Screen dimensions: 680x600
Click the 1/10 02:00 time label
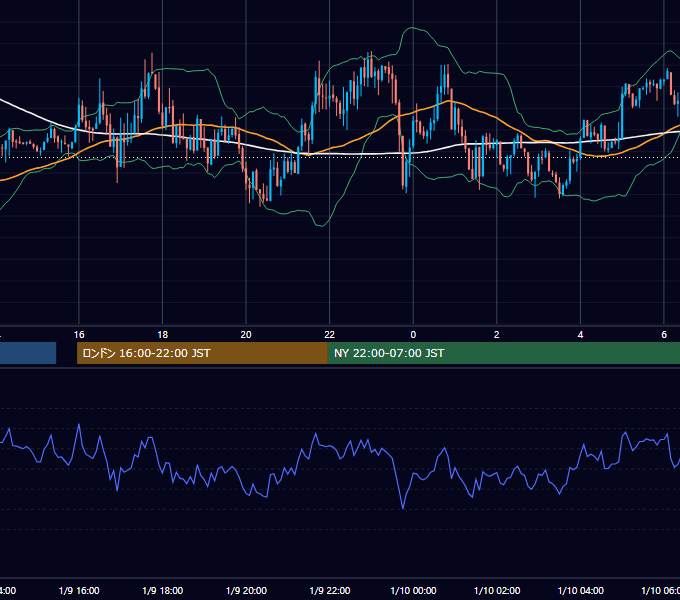(x=497, y=590)
